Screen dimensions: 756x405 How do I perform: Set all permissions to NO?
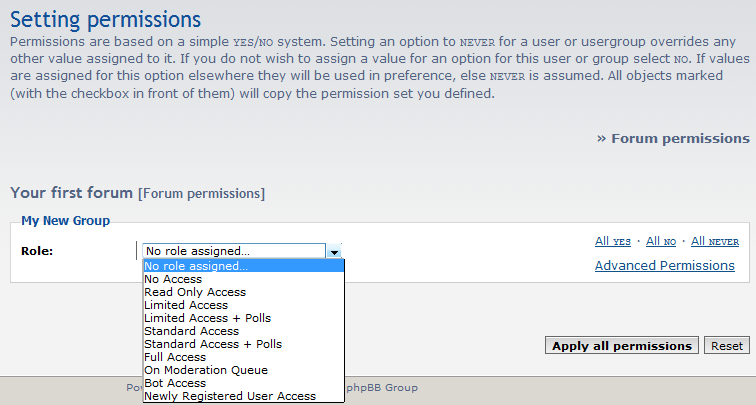pyautogui.click(x=661, y=241)
